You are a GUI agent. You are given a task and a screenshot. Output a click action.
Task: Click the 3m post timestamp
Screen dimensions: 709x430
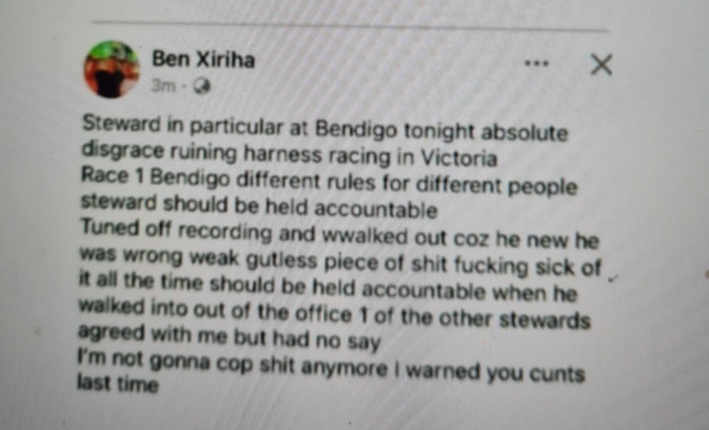163,85
